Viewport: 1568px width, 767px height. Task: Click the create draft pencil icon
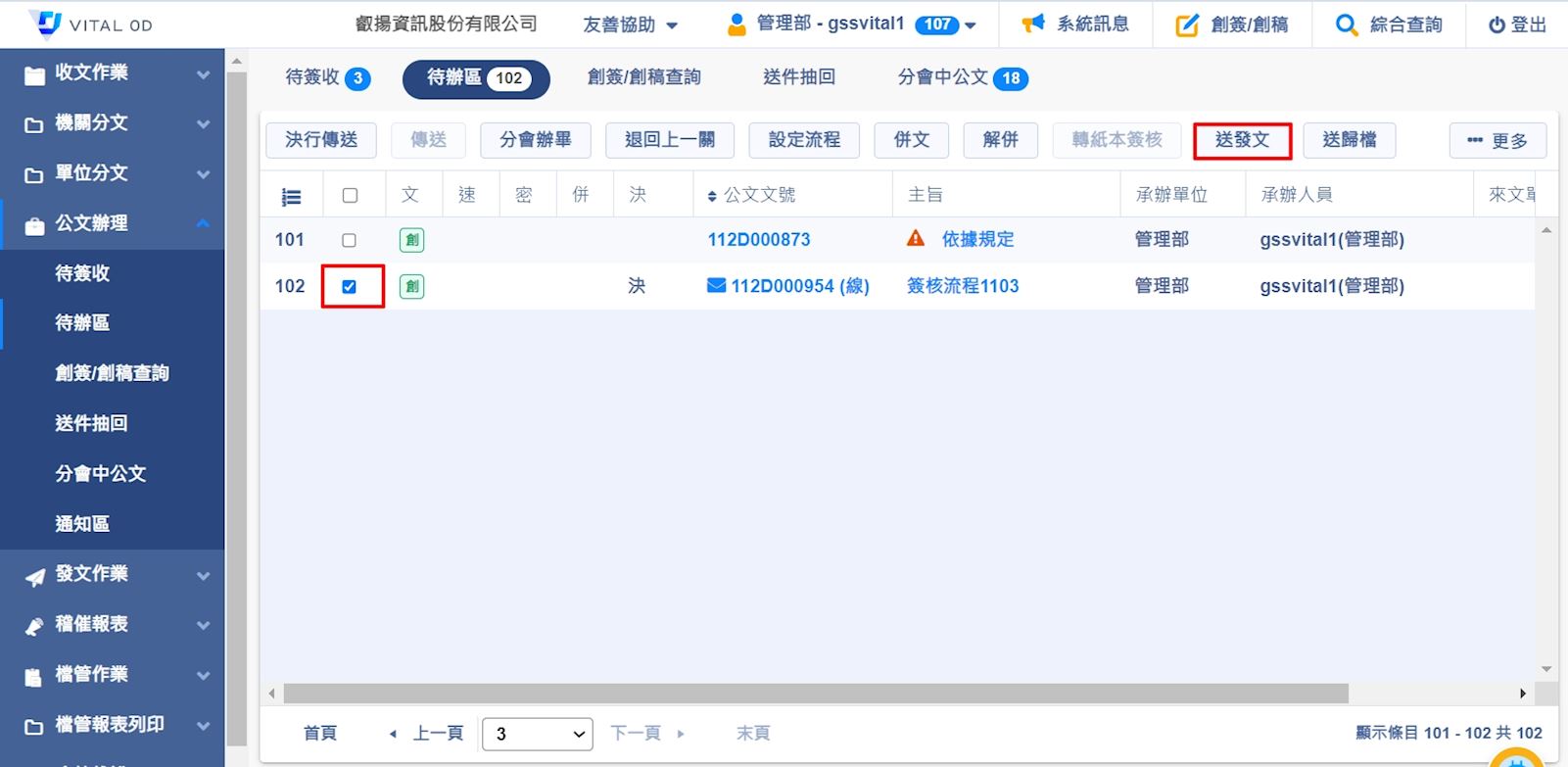tap(1186, 25)
